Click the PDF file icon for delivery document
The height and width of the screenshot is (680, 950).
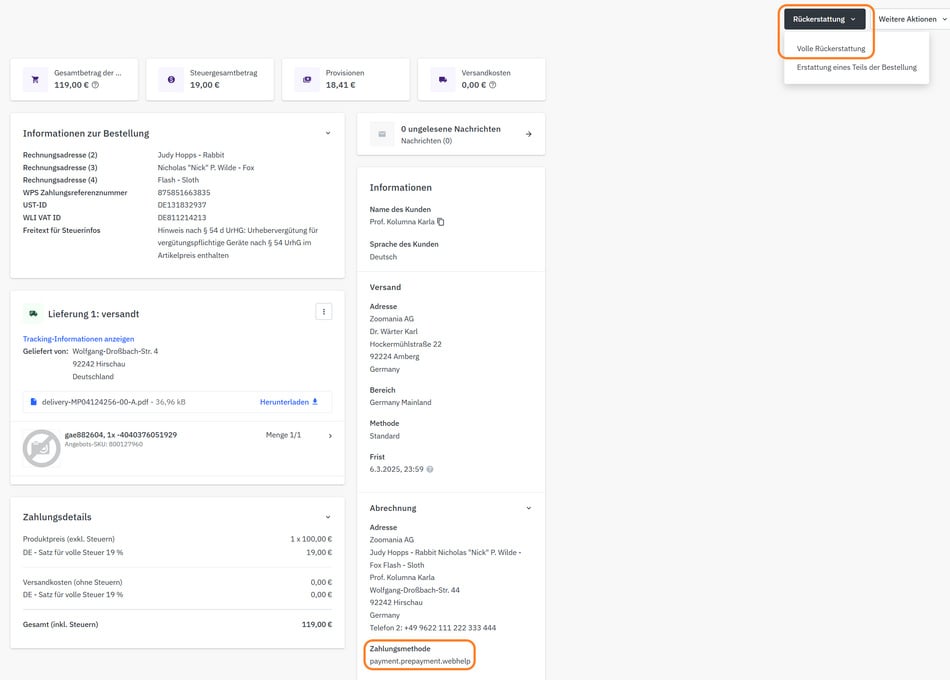(x=33, y=402)
